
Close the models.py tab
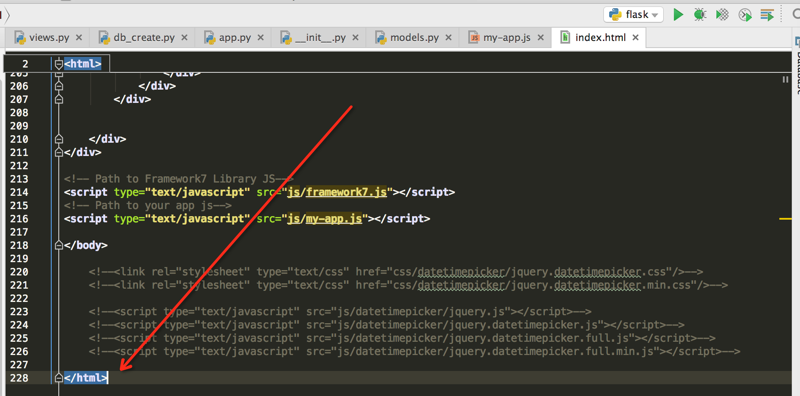[x=448, y=38]
